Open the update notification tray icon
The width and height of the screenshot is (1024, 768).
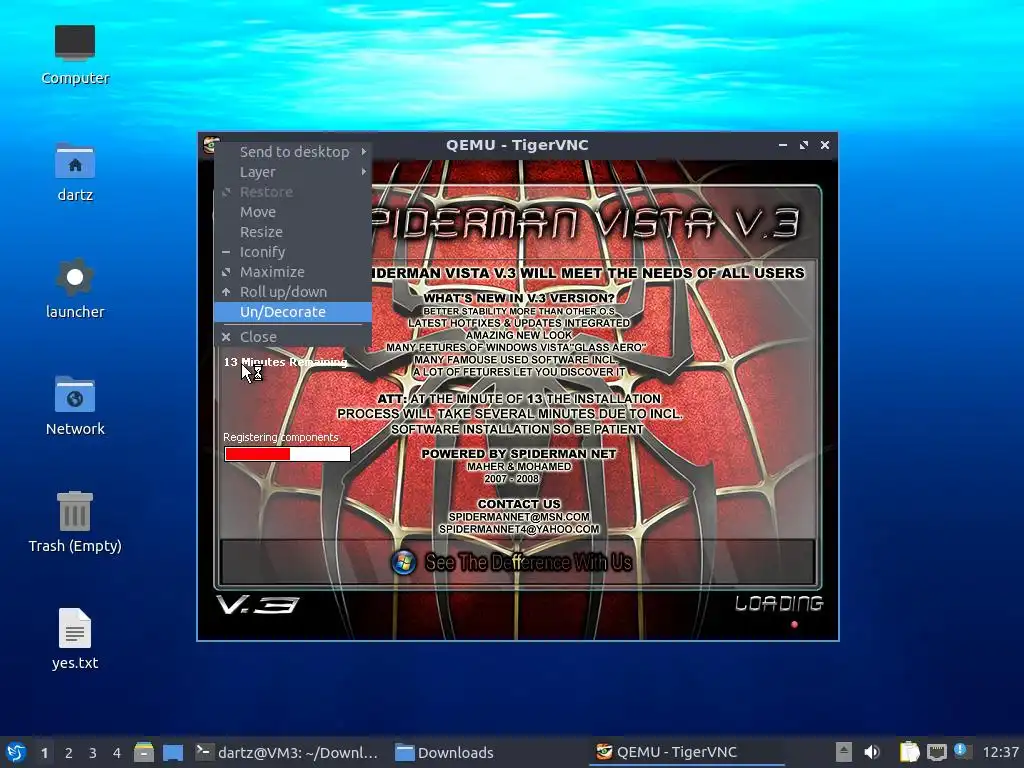pyautogui.click(x=962, y=751)
